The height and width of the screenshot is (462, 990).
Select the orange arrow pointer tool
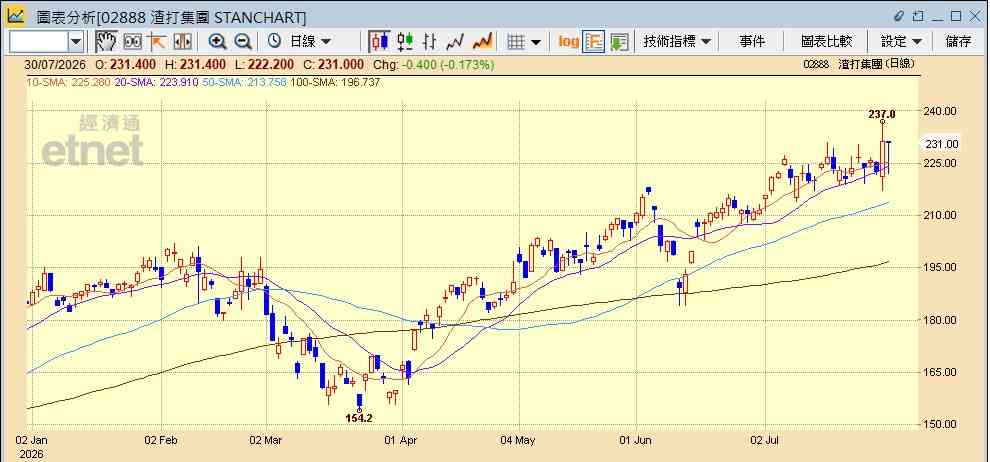(156, 42)
